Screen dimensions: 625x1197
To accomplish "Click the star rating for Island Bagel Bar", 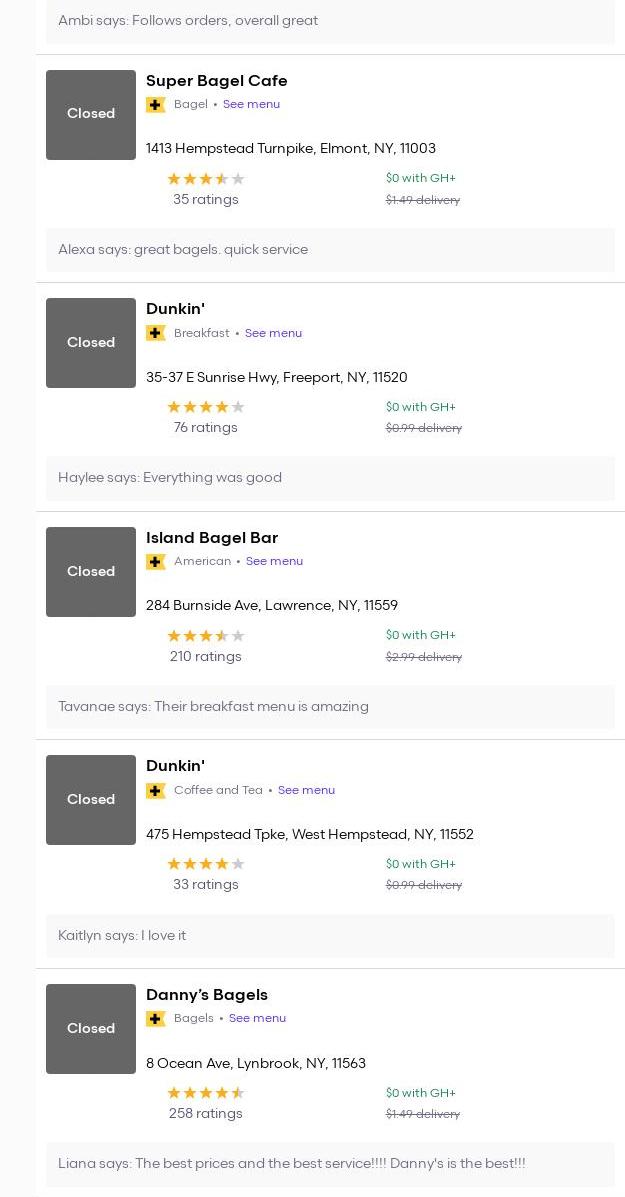I will click(x=205, y=636).
